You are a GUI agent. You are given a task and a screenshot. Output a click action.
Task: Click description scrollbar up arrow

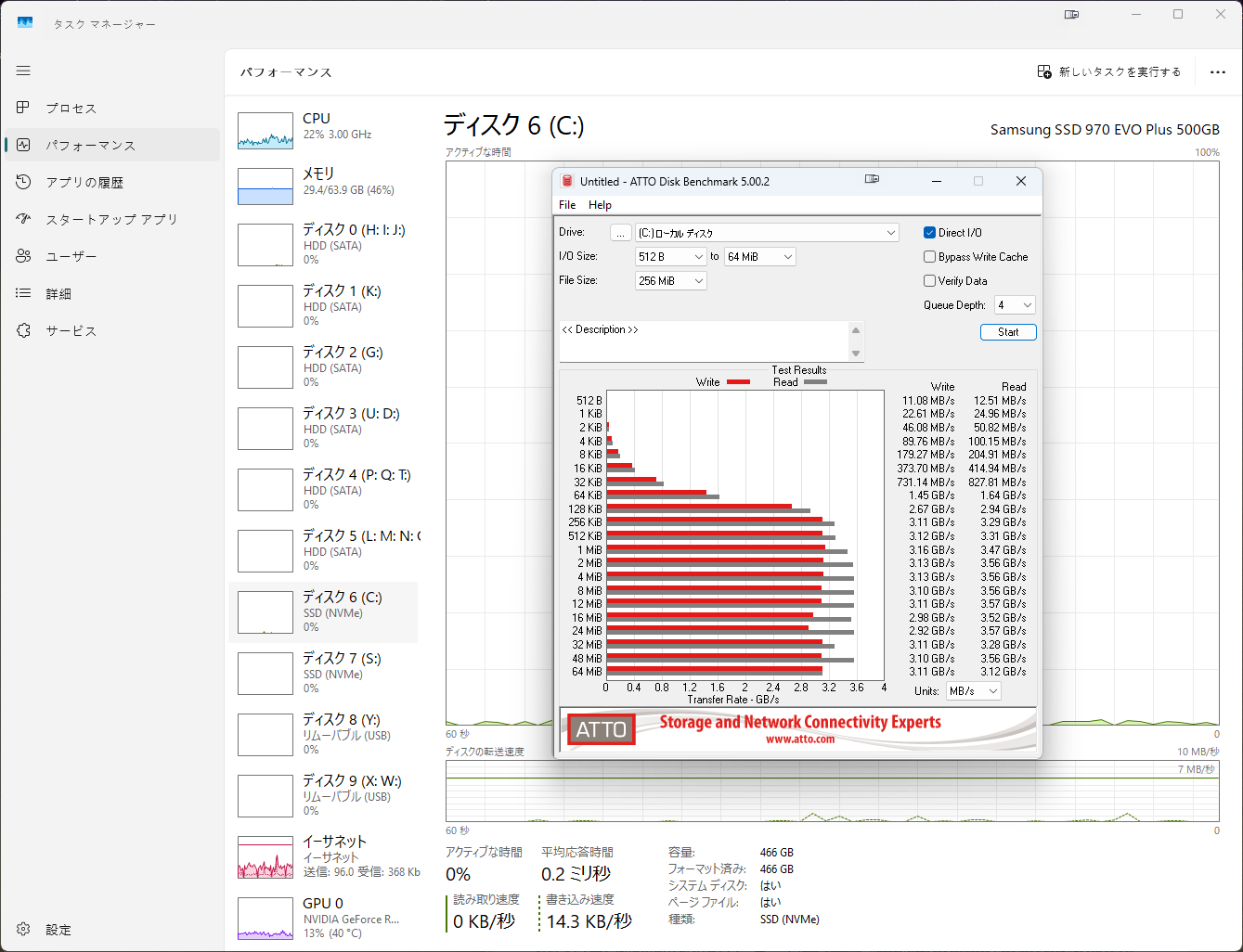pyautogui.click(x=856, y=330)
